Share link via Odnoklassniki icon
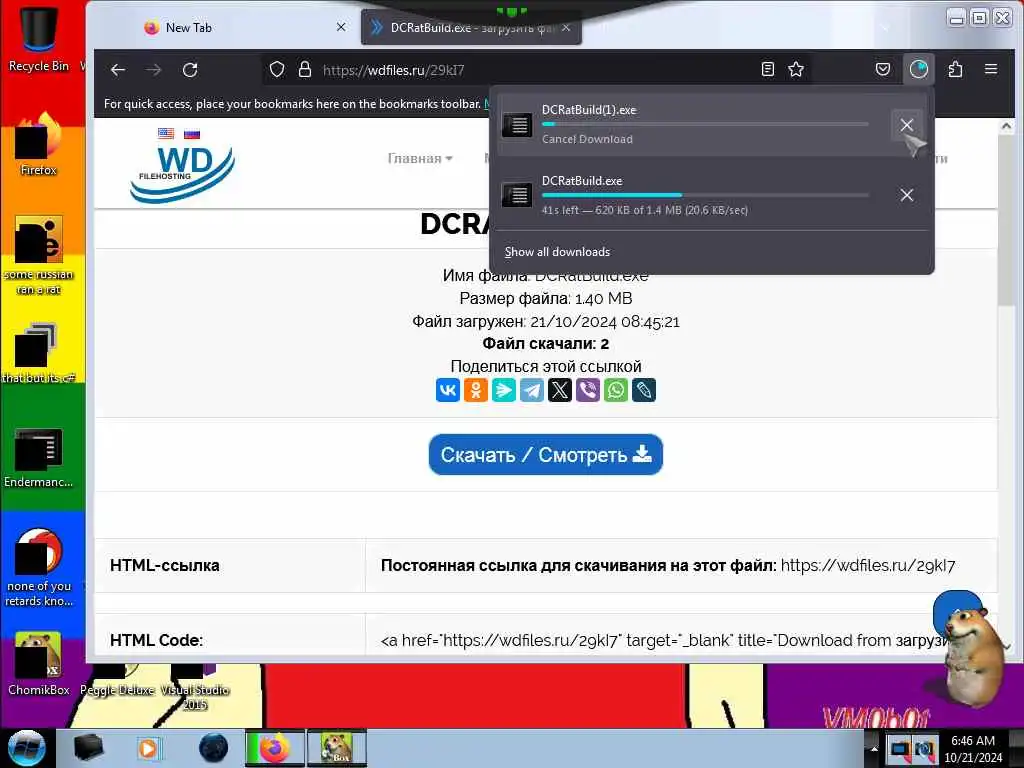The height and width of the screenshot is (768, 1024). pyautogui.click(x=476, y=391)
